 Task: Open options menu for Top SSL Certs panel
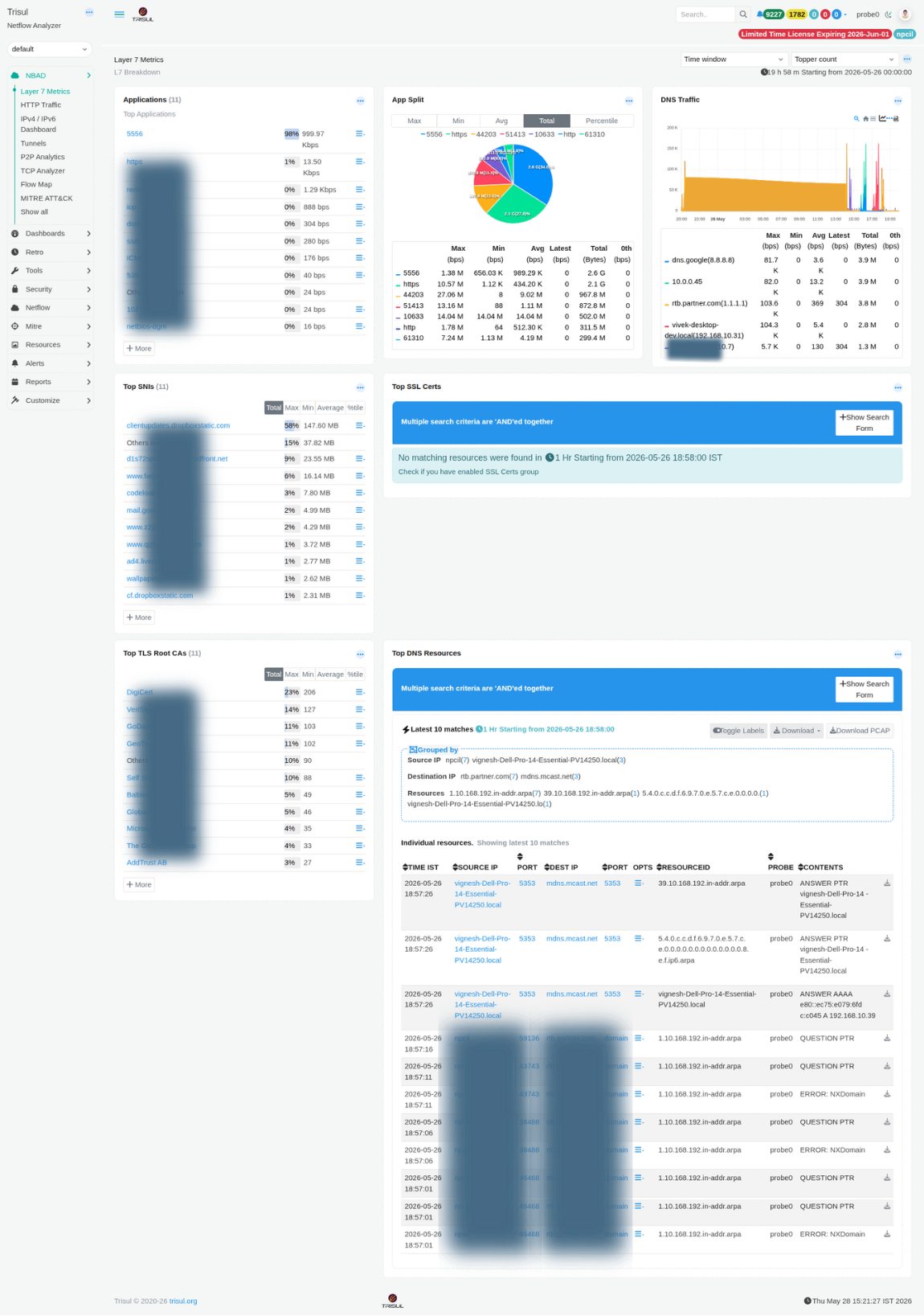[897, 387]
